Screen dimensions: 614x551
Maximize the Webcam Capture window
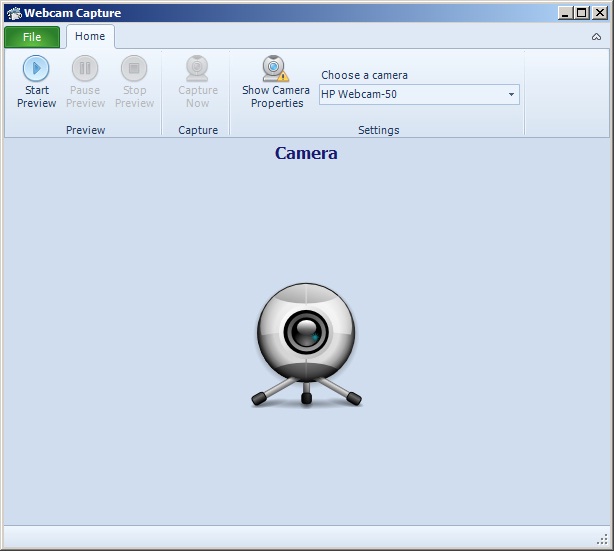click(x=582, y=13)
